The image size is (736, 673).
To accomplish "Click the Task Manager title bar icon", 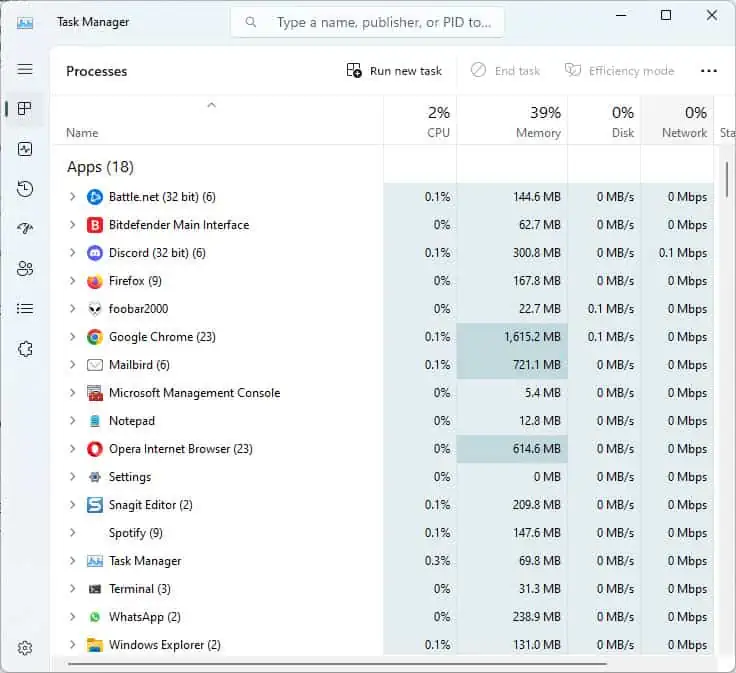I will (25, 23).
